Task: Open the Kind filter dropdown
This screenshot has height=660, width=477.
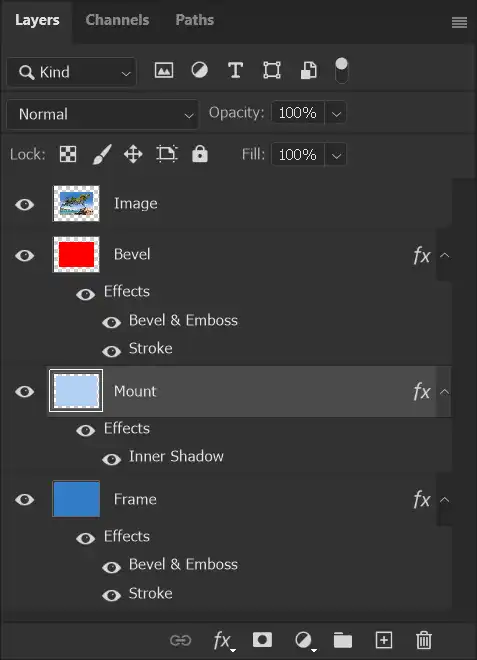Action: tap(72, 72)
